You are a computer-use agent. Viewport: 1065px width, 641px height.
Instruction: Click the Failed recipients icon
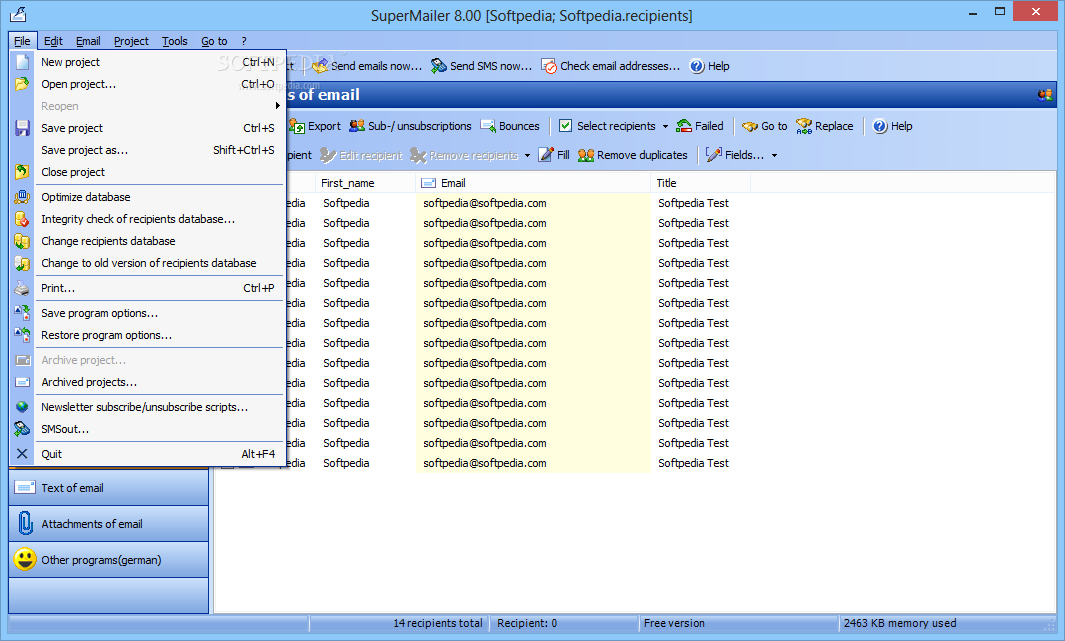684,126
